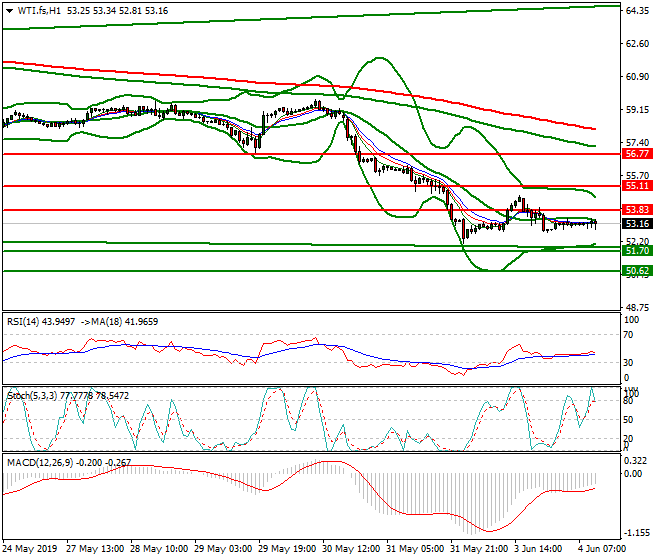Screen dimensions: 660x560
Task: Select the 31 May 05:00 time label
Action: (415, 549)
